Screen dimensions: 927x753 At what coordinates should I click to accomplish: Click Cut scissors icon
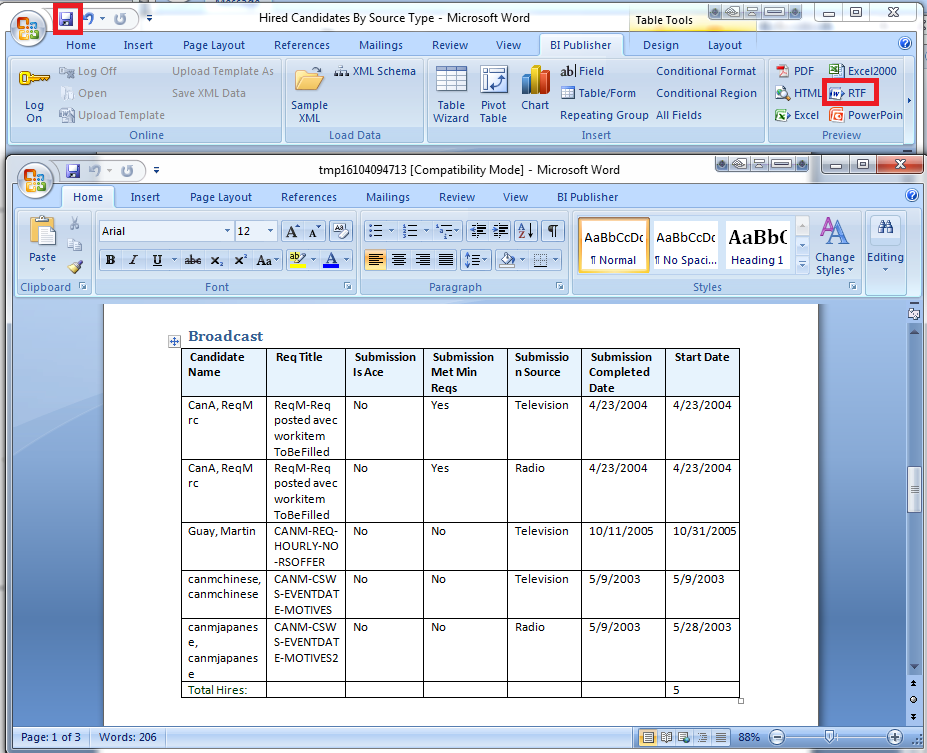(74, 223)
